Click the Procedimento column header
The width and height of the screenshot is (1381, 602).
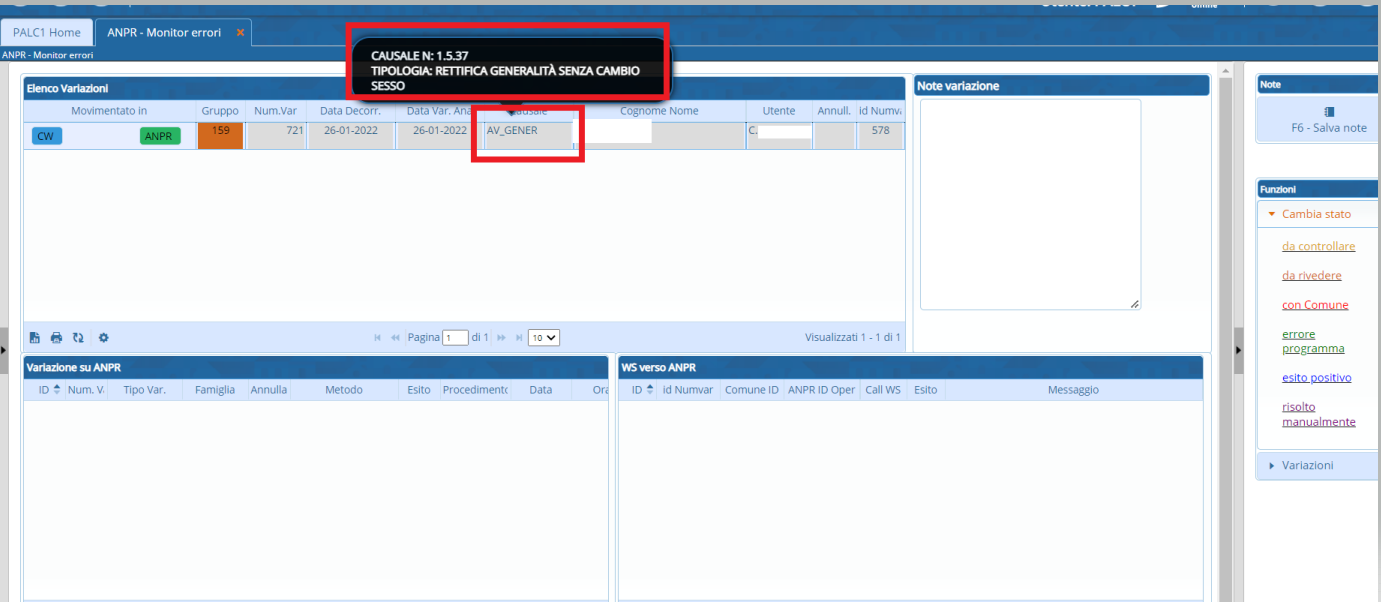click(x=475, y=390)
